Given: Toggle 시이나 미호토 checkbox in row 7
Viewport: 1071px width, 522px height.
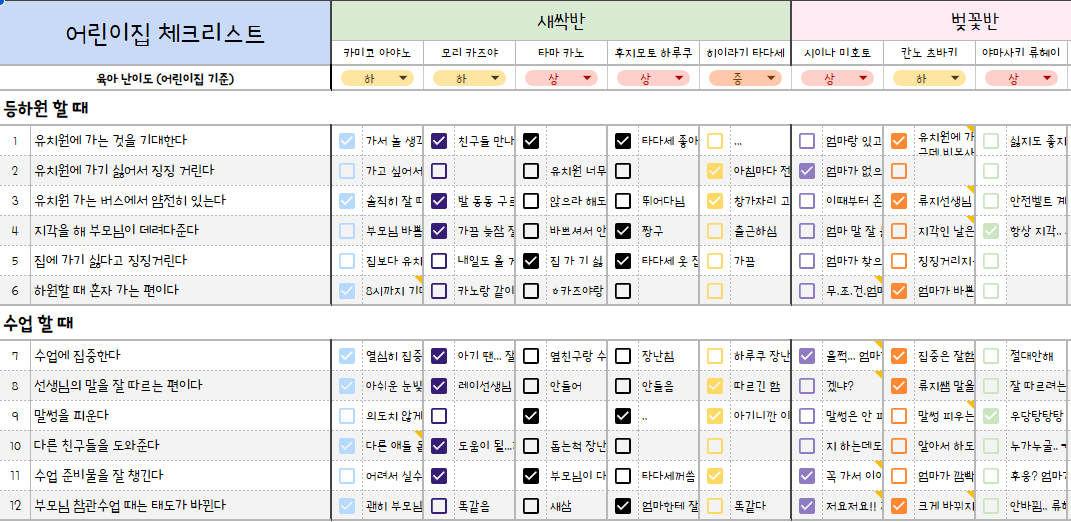Looking at the screenshot, I should tap(807, 355).
